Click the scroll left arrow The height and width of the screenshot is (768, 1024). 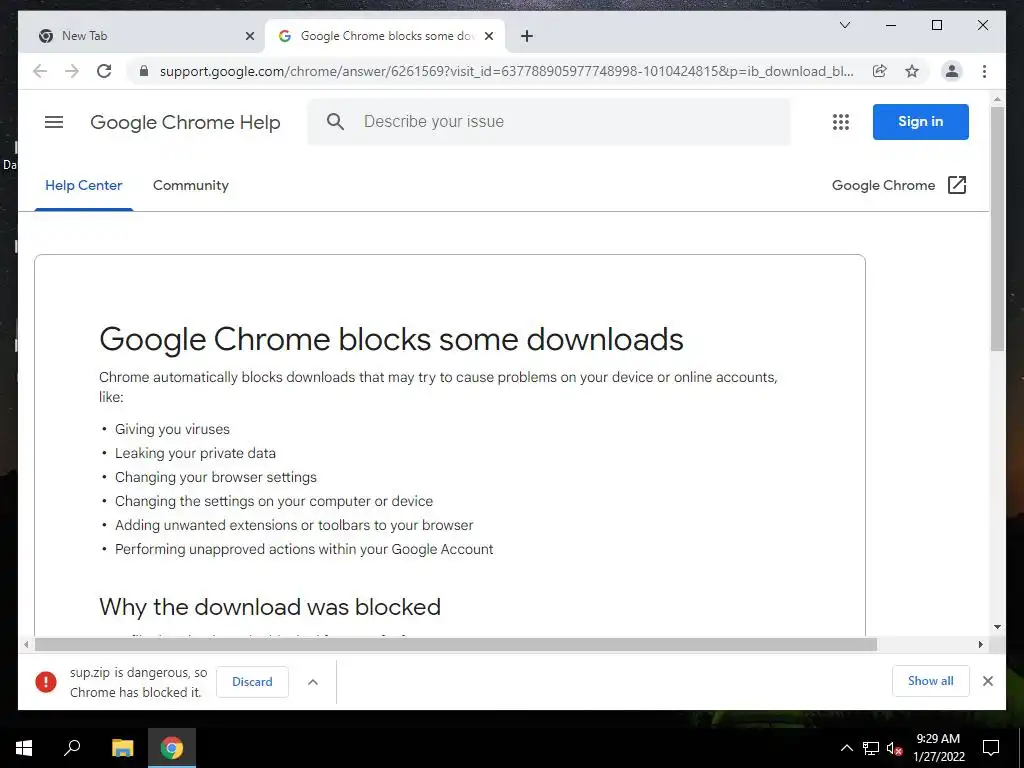point(25,645)
